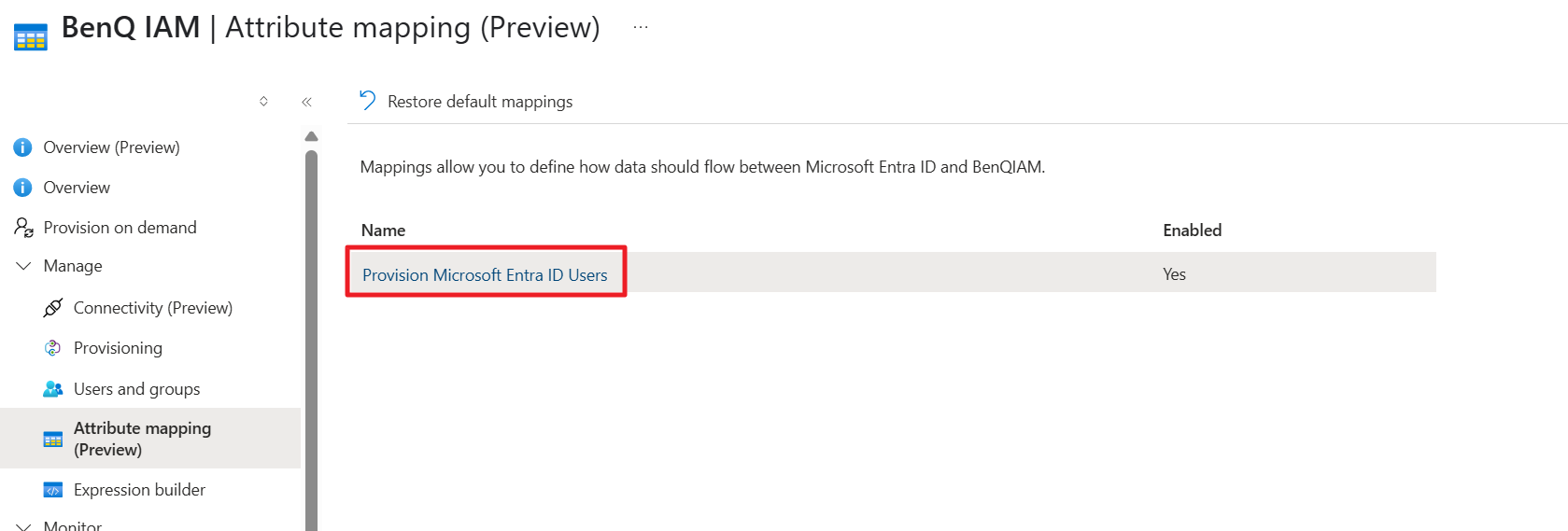
Task: Expand the Monitor section chevron
Action: [23, 526]
